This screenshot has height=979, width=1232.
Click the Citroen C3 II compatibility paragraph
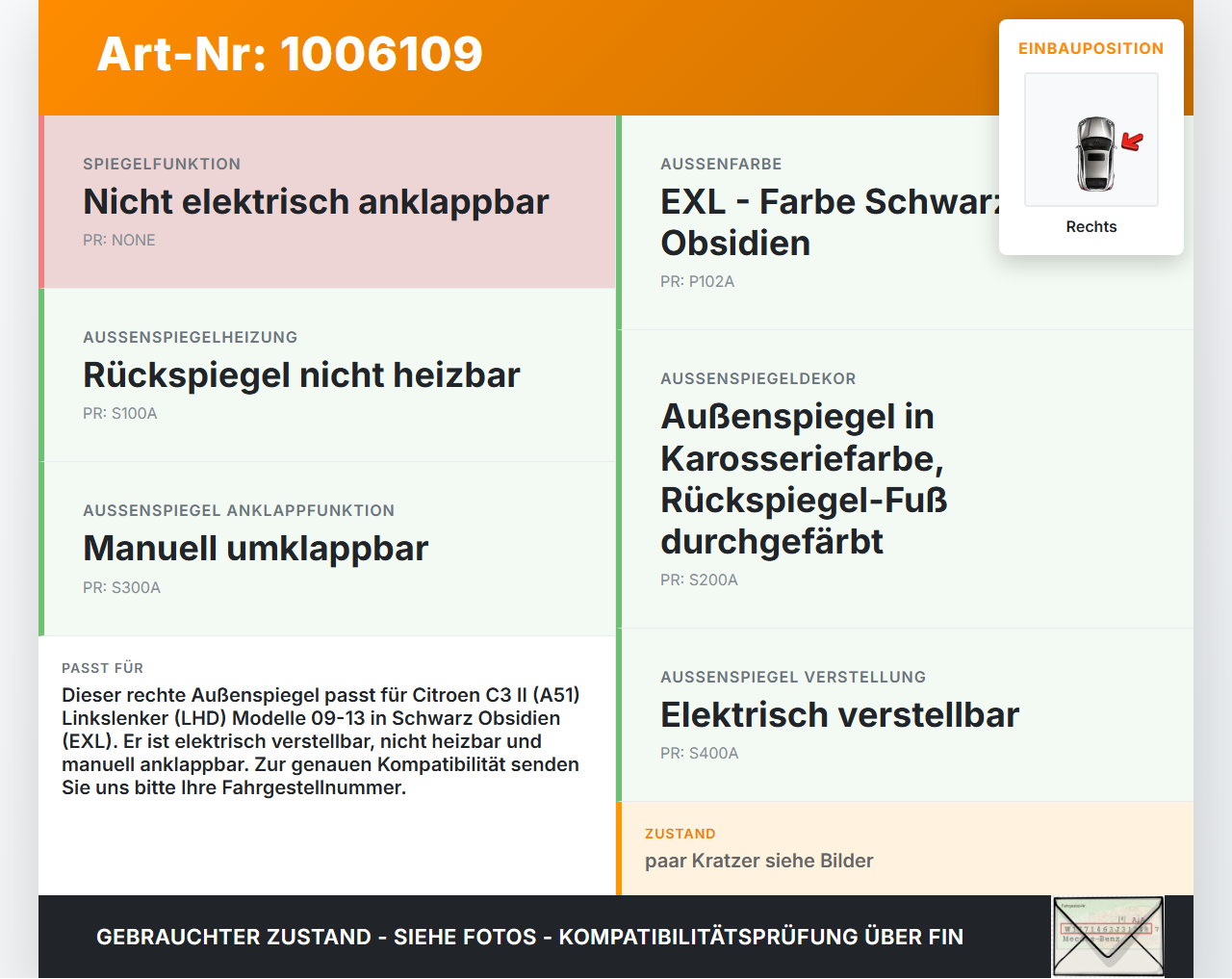click(x=321, y=741)
